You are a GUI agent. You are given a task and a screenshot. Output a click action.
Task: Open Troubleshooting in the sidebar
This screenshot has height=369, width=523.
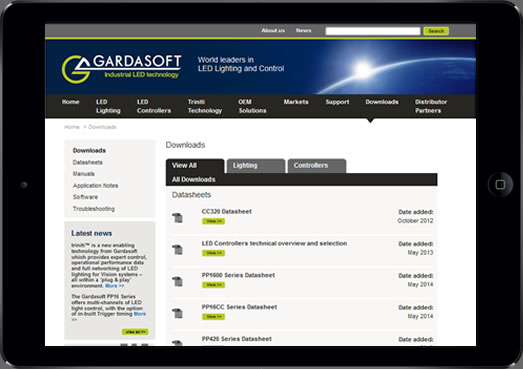pyautogui.click(x=94, y=209)
